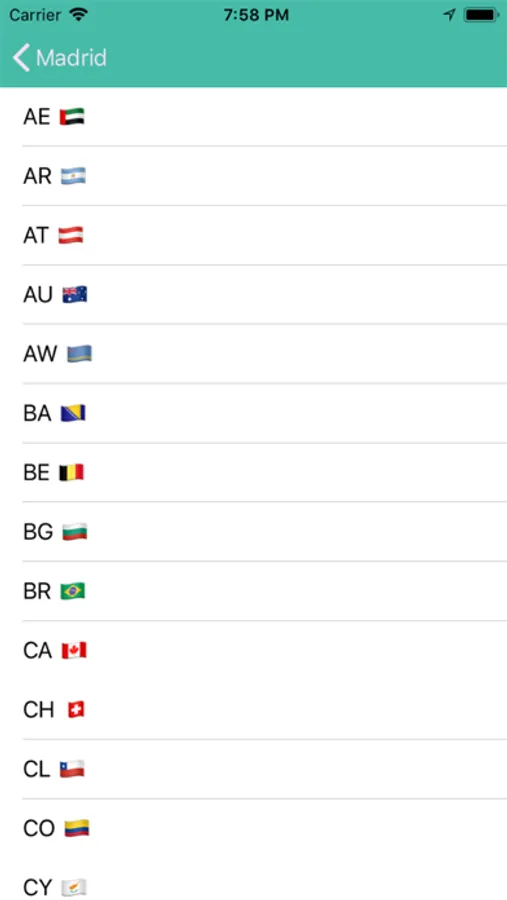Select the Belgium flag icon
This screenshot has height=900, width=507.
pyautogui.click(x=72, y=472)
